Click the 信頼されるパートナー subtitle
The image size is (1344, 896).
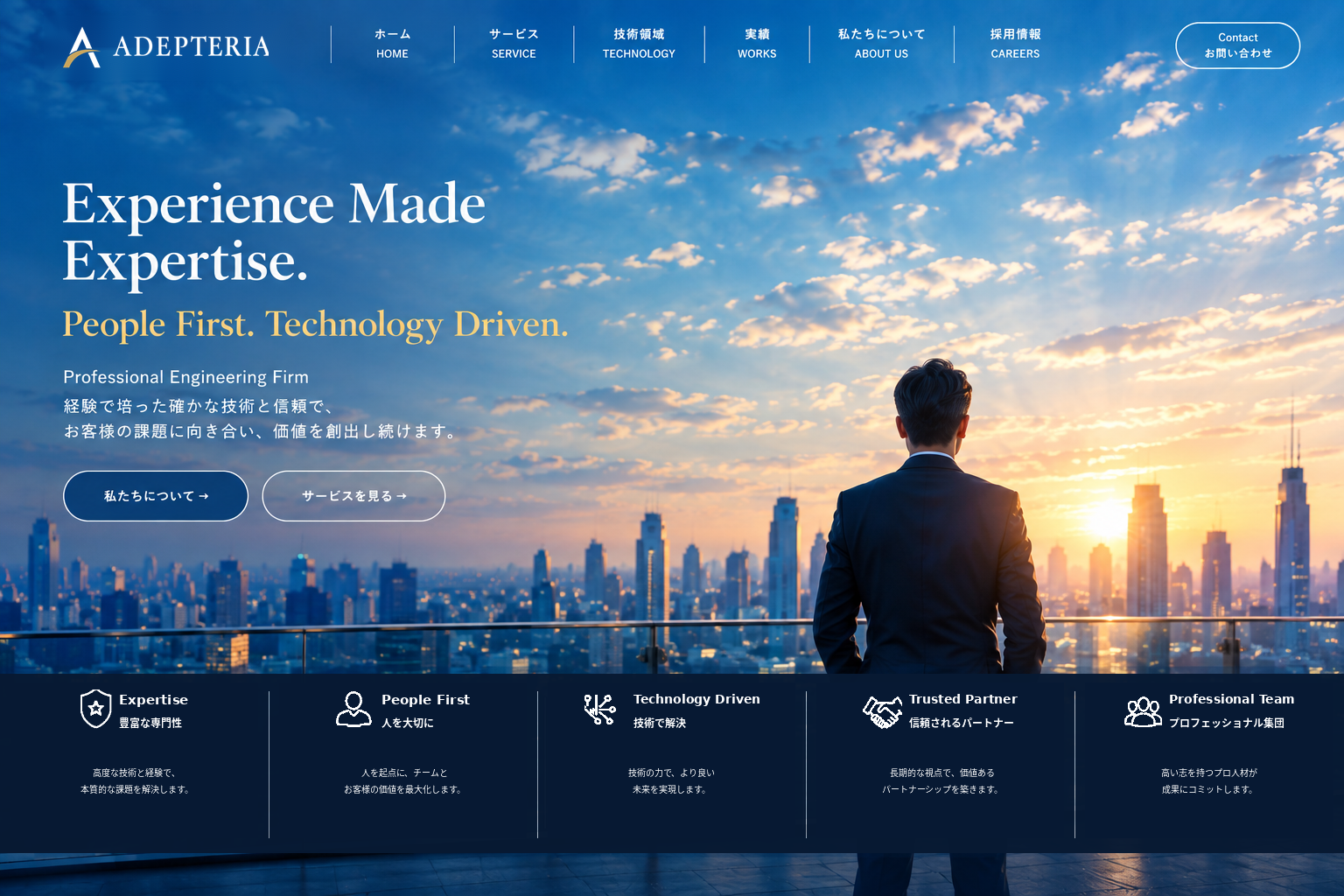[x=962, y=723]
